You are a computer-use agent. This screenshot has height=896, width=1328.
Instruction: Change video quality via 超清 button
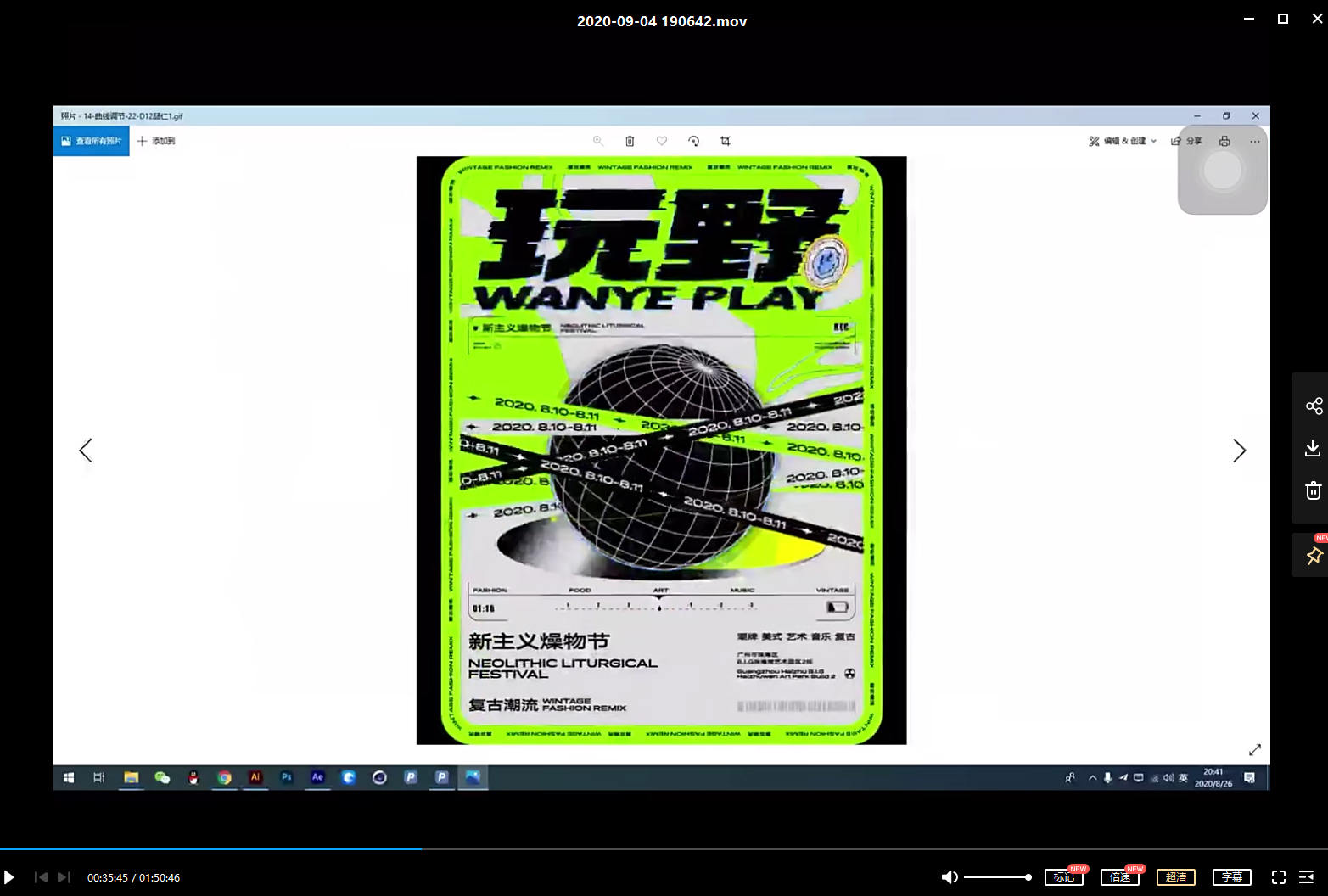1176,877
